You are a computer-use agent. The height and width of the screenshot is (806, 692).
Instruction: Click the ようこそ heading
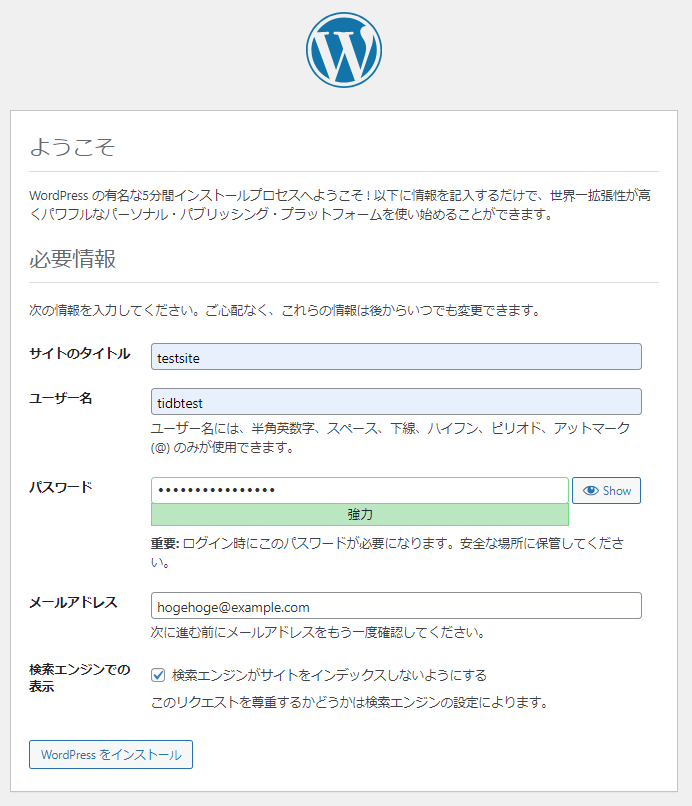(x=72, y=147)
